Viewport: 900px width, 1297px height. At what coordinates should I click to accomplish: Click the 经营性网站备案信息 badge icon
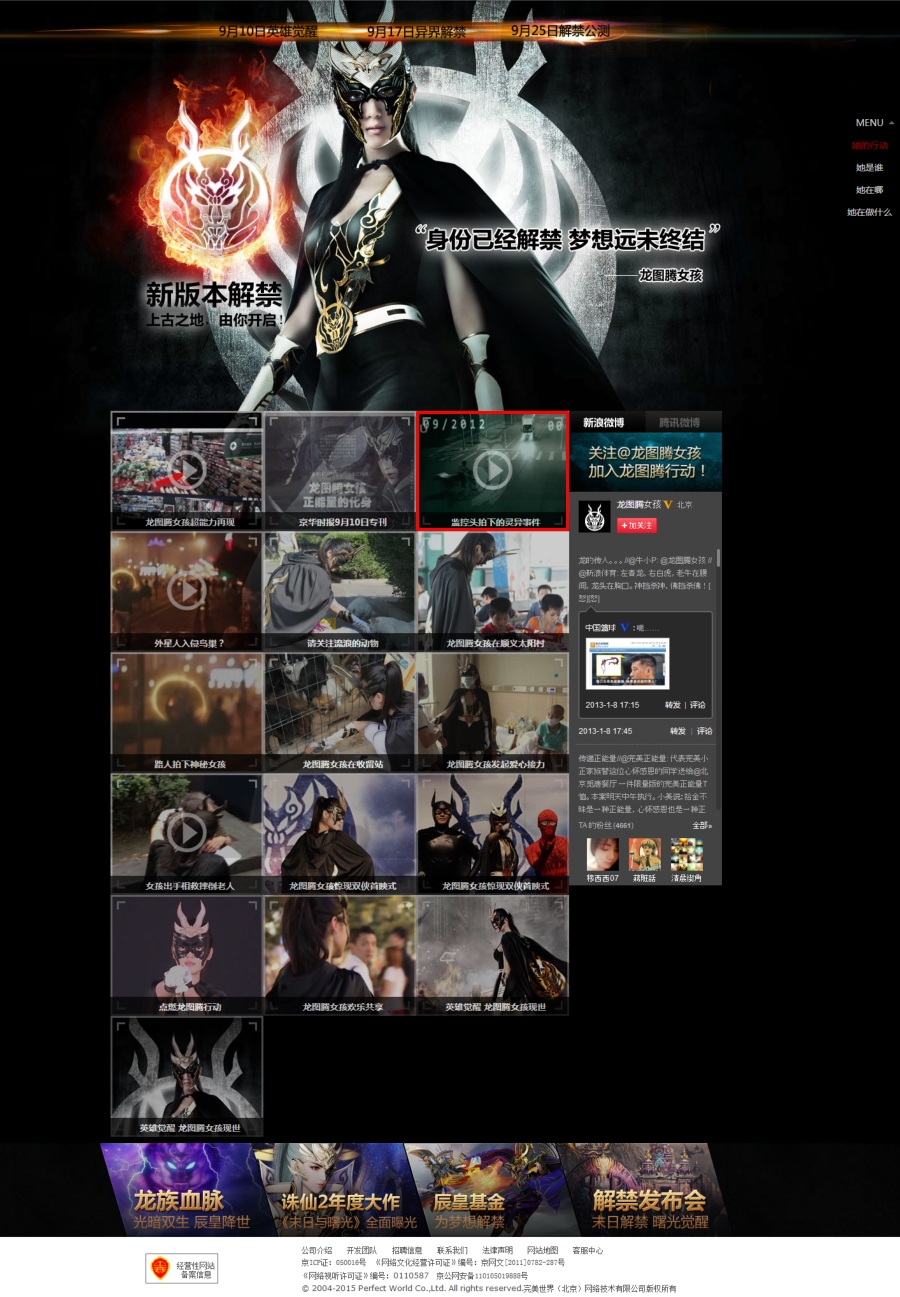point(181,1268)
